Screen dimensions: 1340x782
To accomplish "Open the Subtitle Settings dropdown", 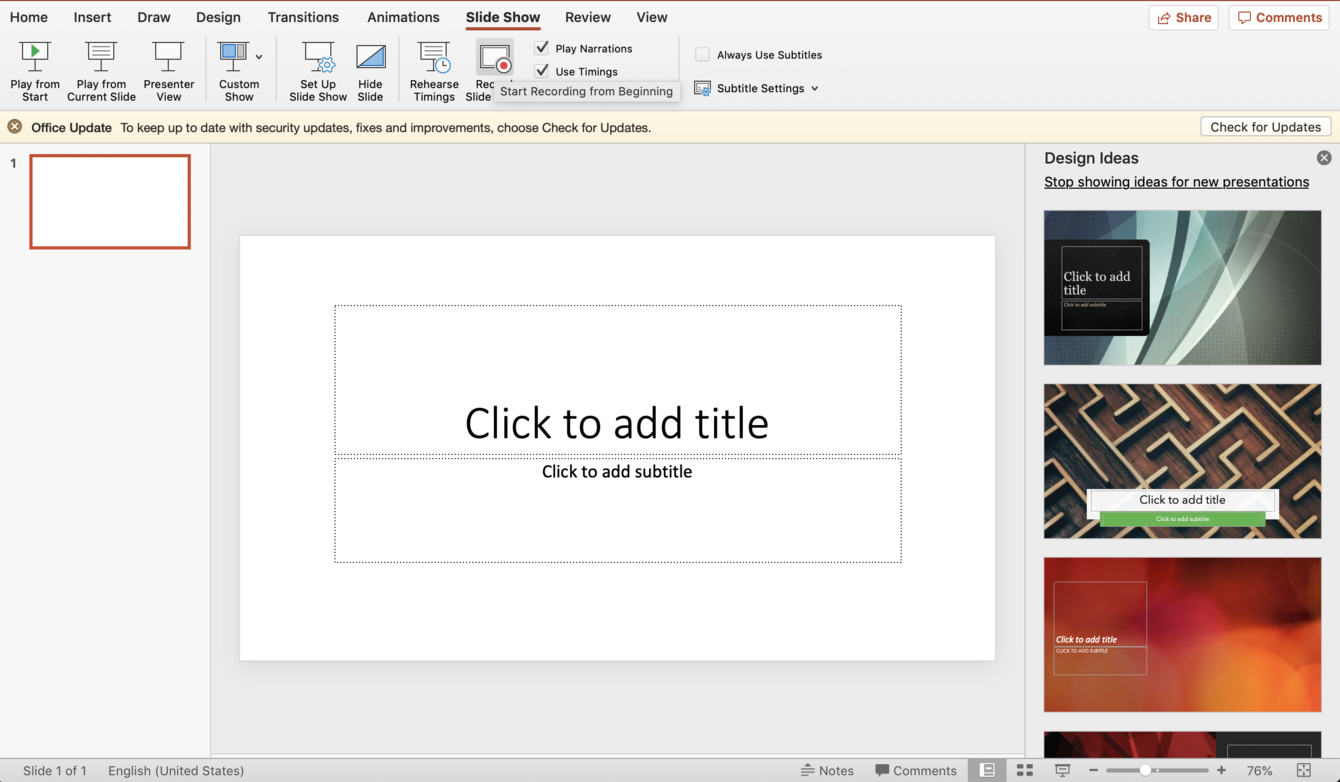I will pyautogui.click(x=758, y=88).
